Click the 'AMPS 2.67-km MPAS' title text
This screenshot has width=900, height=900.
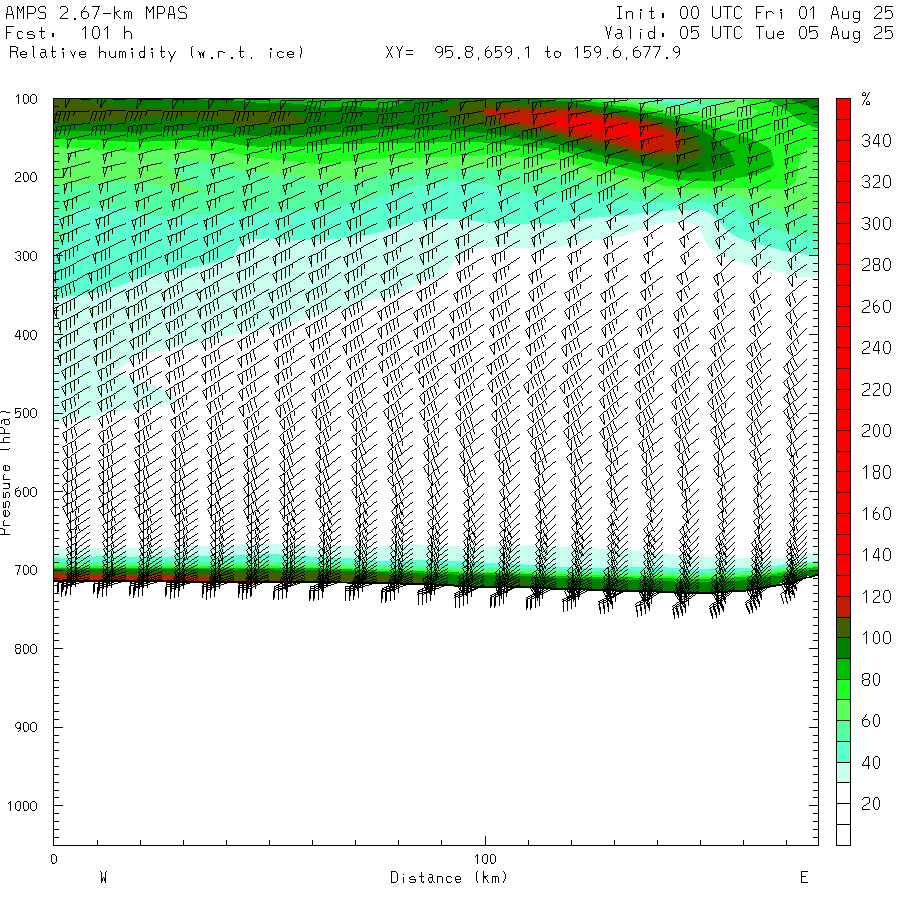click(96, 13)
